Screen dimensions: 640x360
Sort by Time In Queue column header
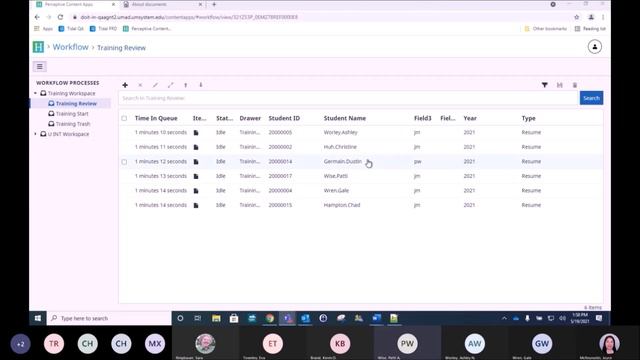[156, 118]
